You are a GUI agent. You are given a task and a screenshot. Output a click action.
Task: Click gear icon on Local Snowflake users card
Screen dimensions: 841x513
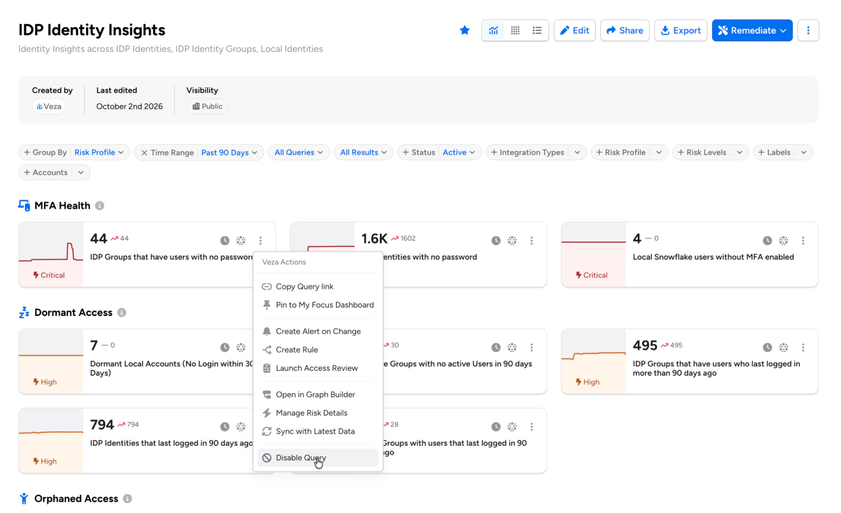click(784, 240)
